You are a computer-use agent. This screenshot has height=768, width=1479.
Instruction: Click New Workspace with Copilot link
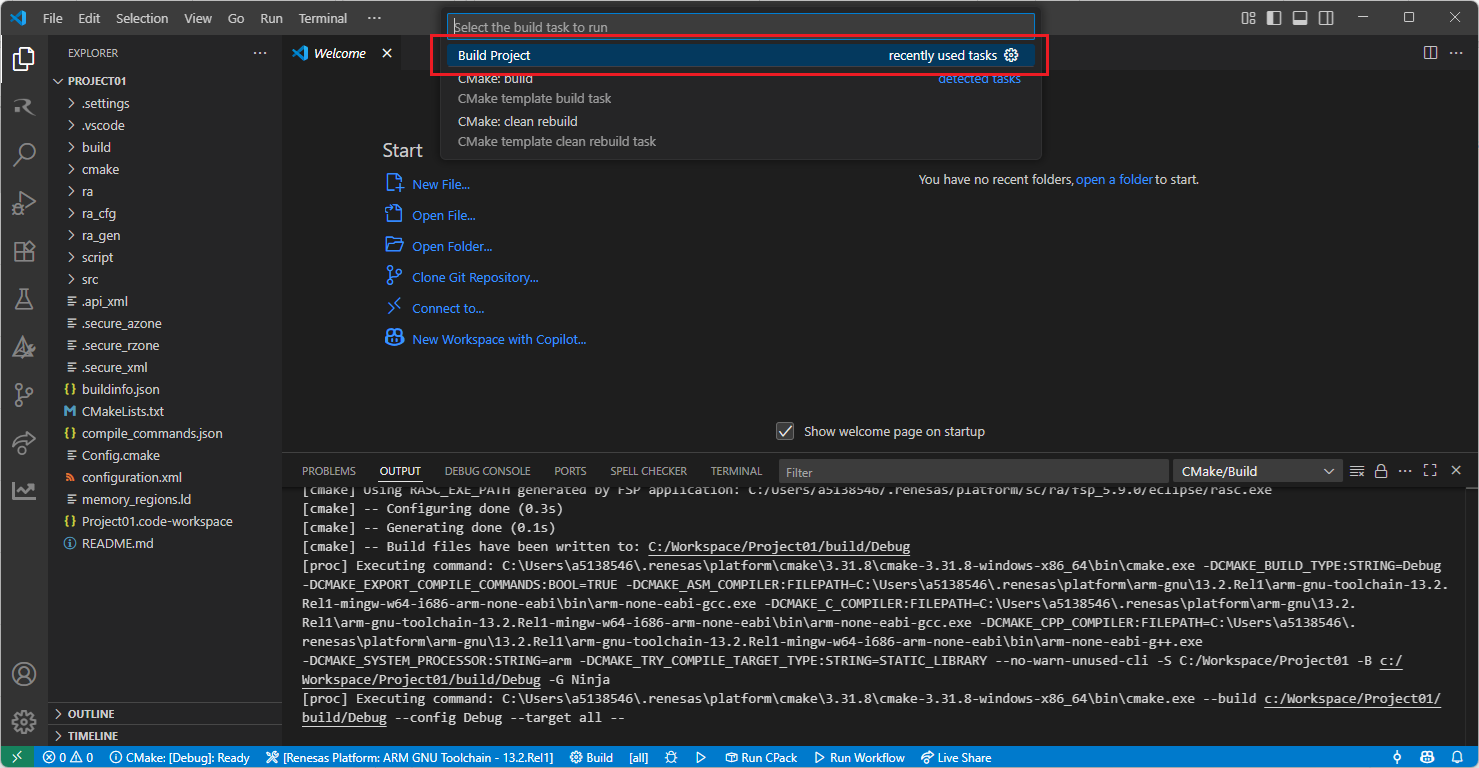[485, 339]
